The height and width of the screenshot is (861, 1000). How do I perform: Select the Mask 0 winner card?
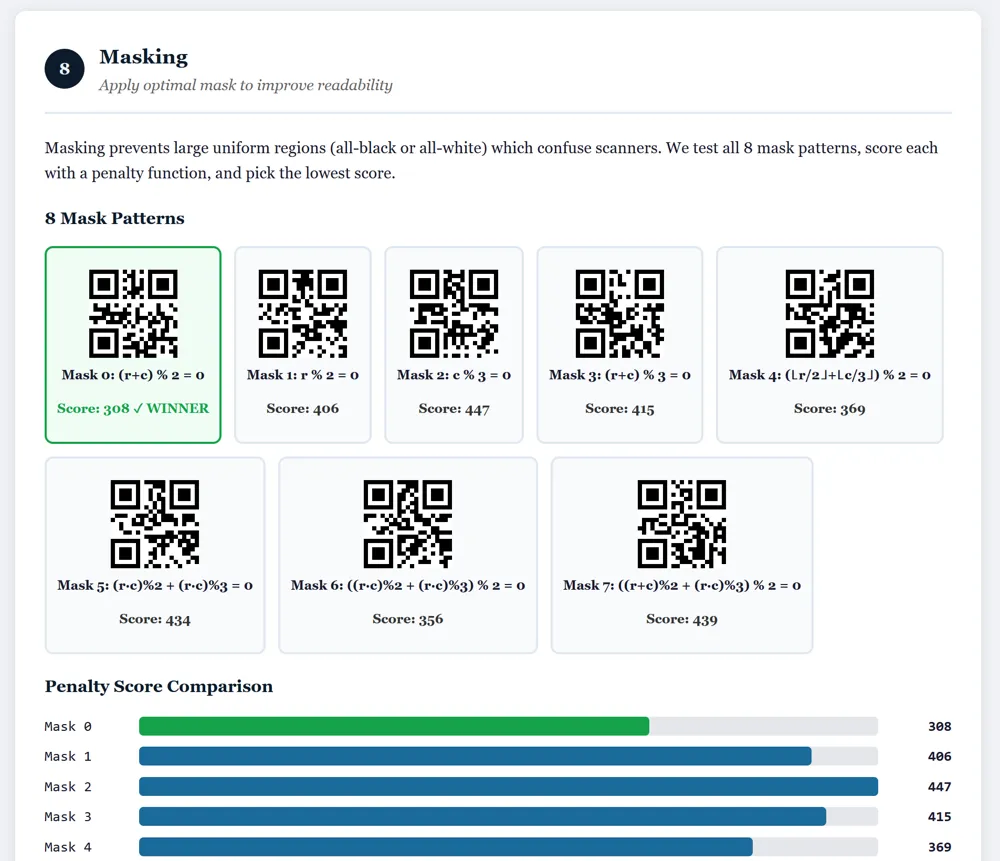click(x=133, y=345)
